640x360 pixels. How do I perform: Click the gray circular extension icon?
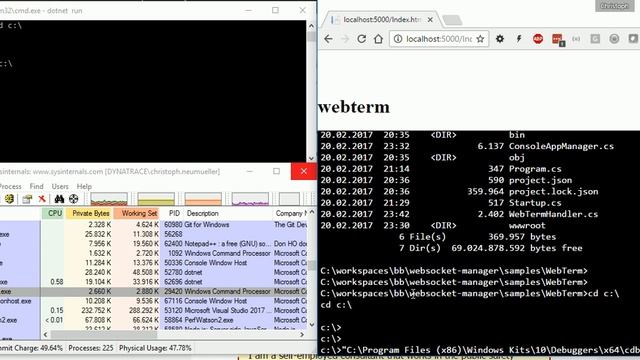[x=614, y=39]
